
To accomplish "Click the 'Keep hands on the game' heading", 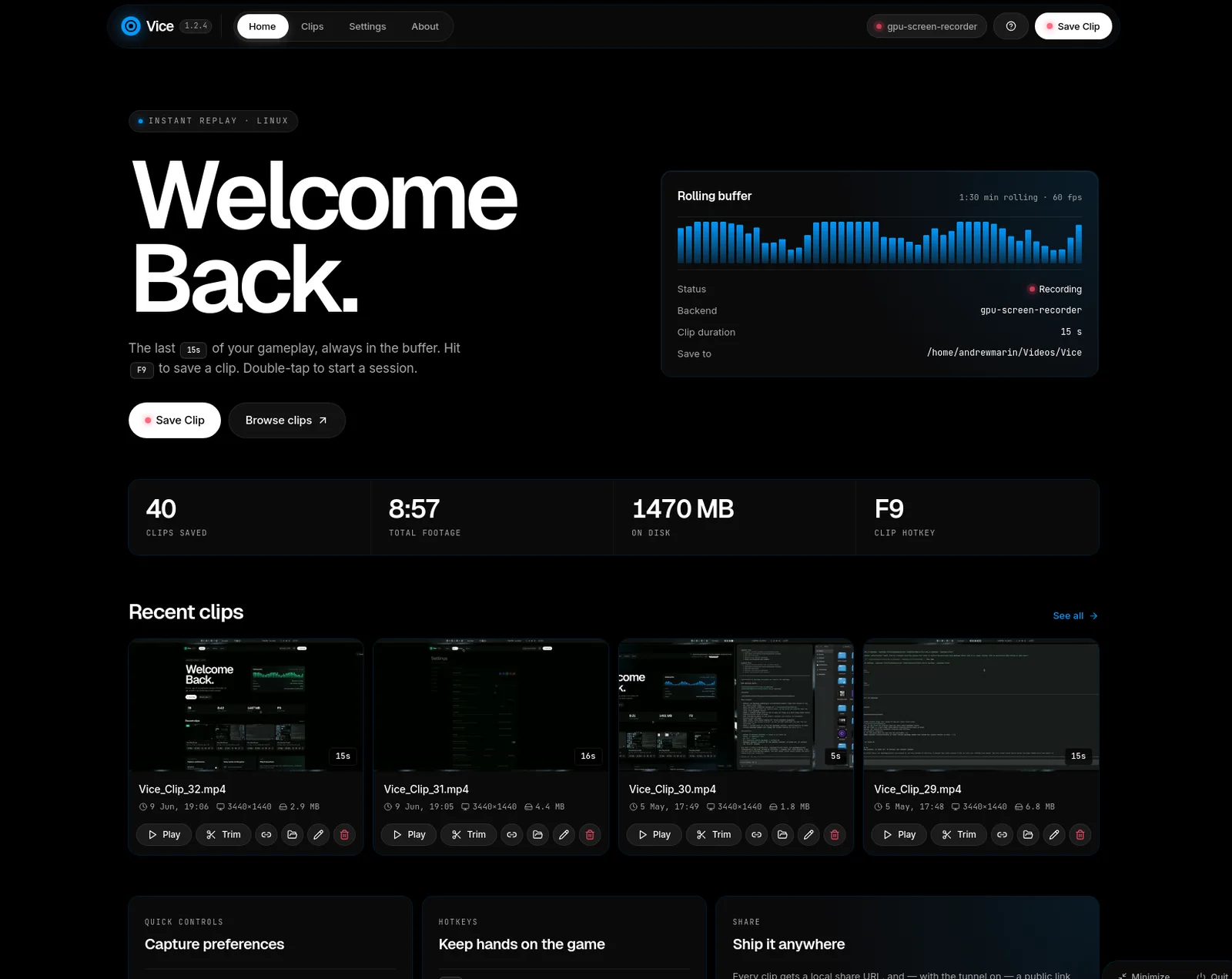I will (522, 944).
